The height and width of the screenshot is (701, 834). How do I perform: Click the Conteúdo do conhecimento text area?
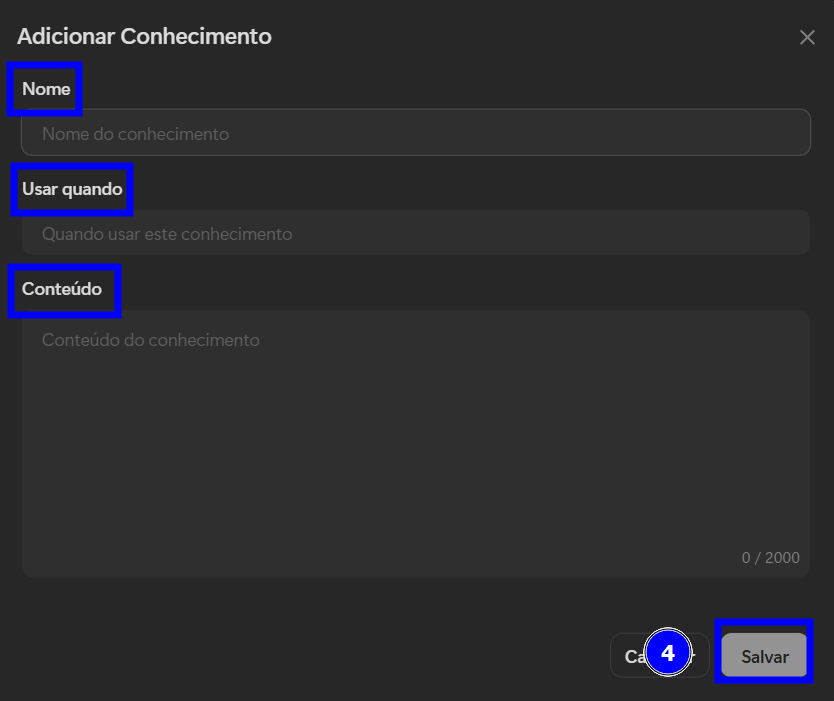tap(415, 444)
